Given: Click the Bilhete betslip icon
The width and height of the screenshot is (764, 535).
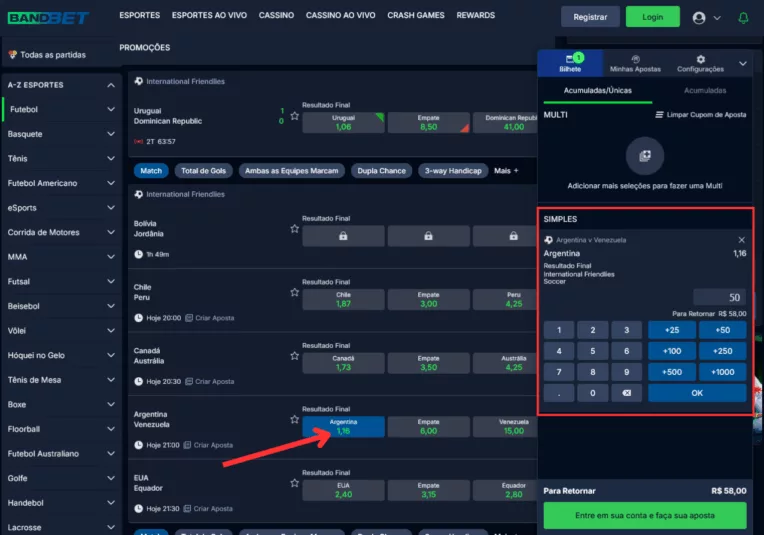Looking at the screenshot, I should [570, 63].
